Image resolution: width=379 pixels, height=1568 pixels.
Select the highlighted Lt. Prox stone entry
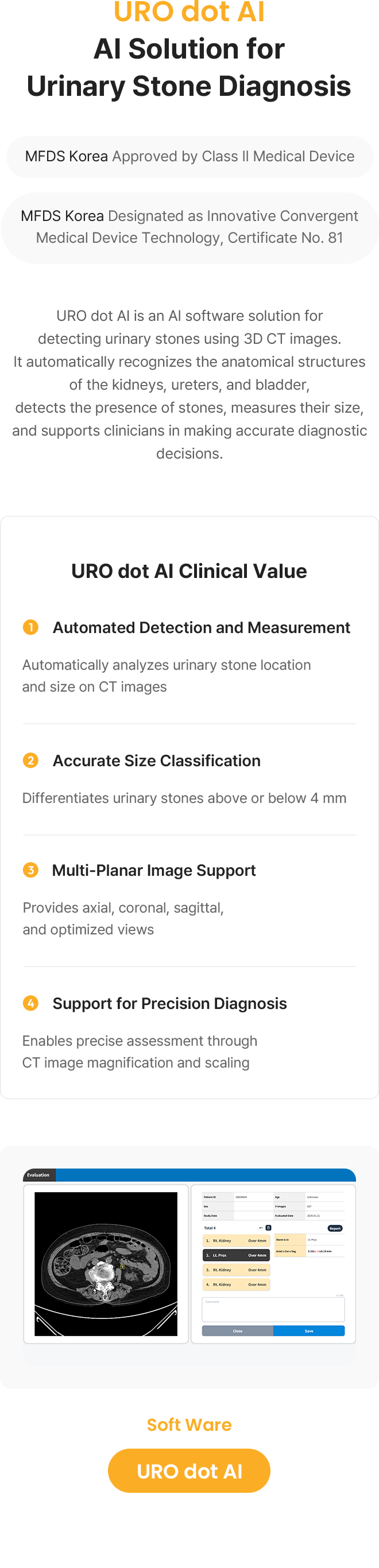[236, 1255]
